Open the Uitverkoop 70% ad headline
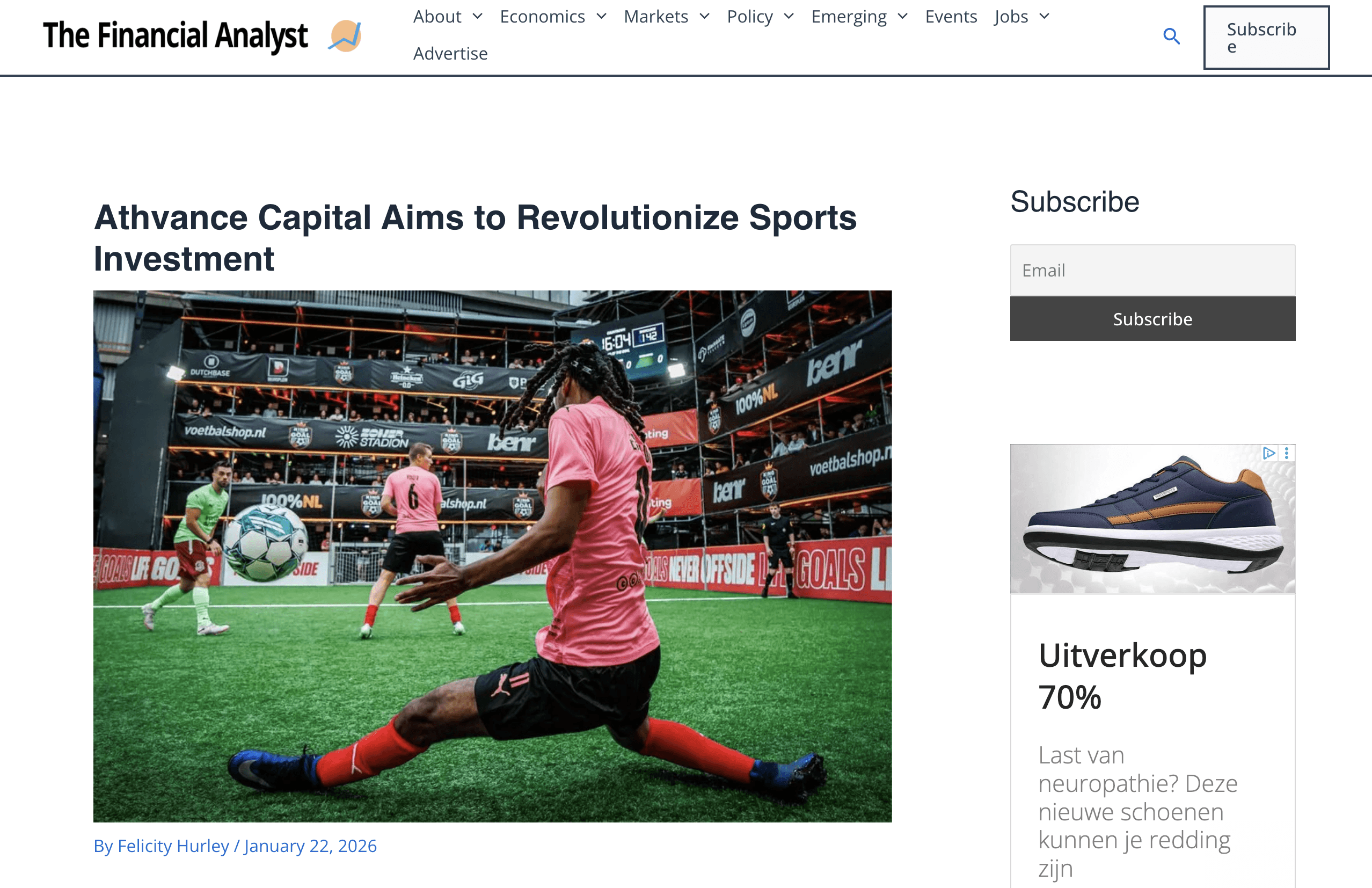Screen dimensions: 1372x888 point(1122,676)
